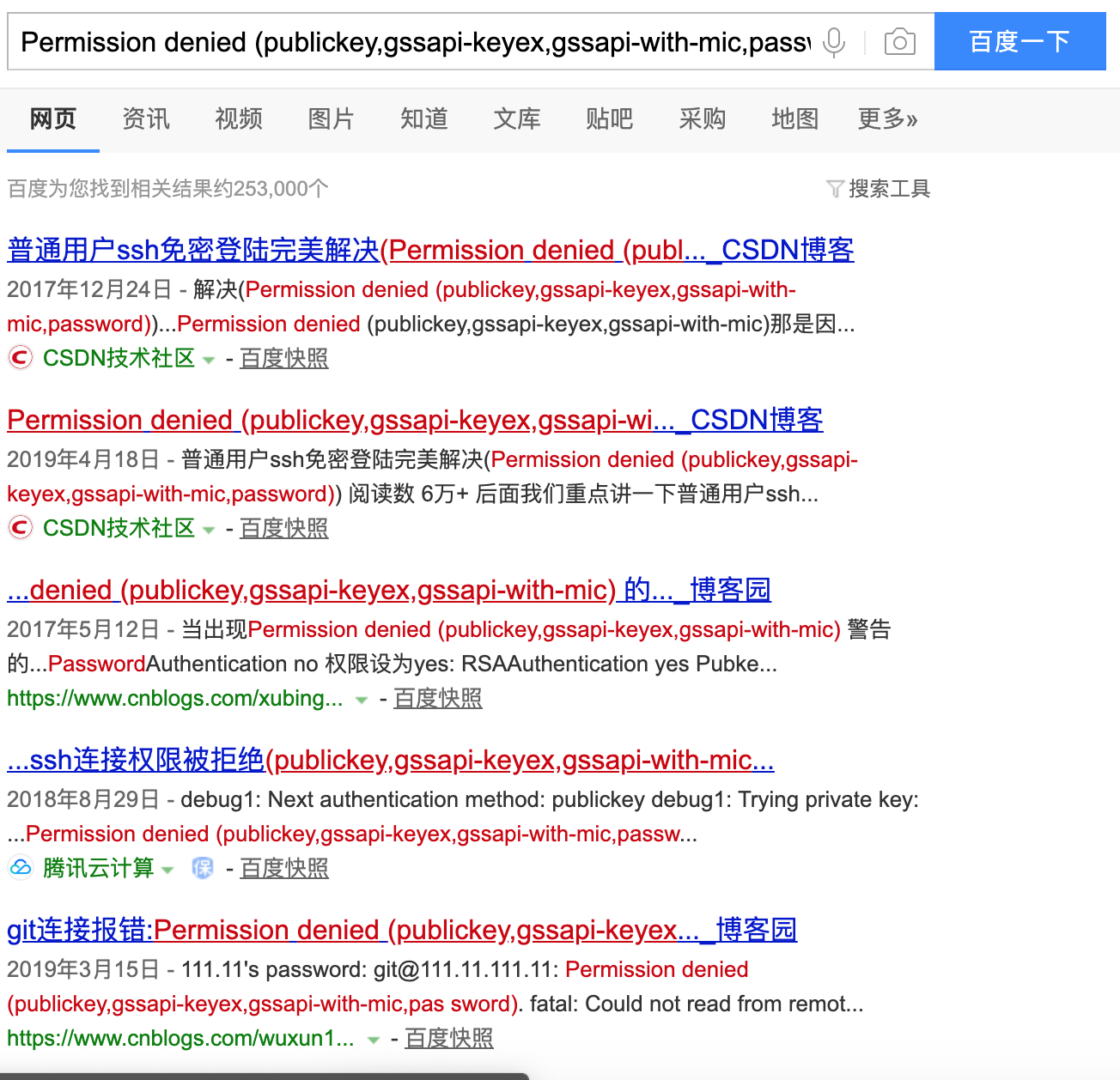Expand the dropdown arrow after cnblogs.com/xubing URL
The height and width of the screenshot is (1080, 1120).
tap(361, 701)
